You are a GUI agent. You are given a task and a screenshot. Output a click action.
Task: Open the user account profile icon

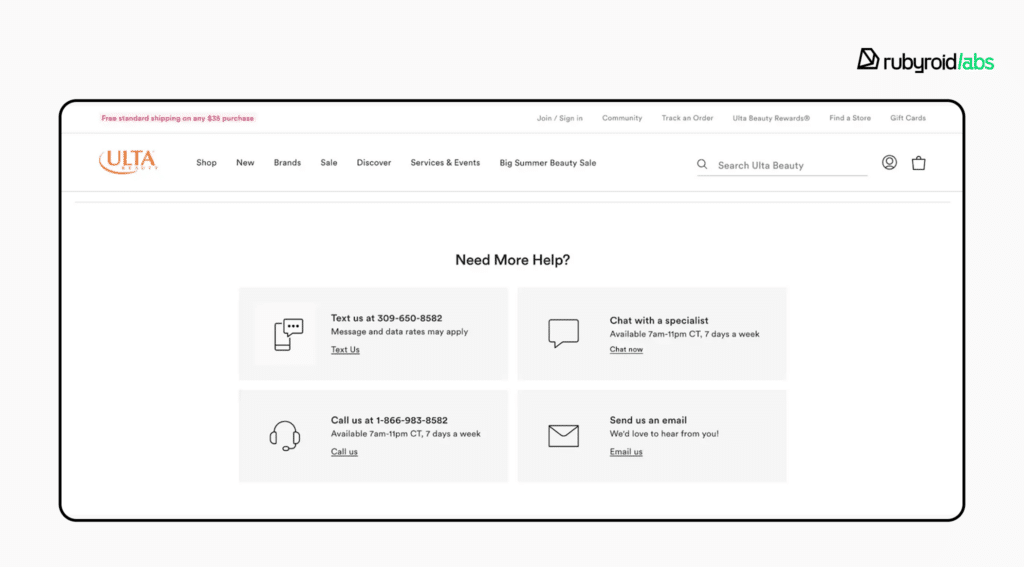[x=889, y=163]
